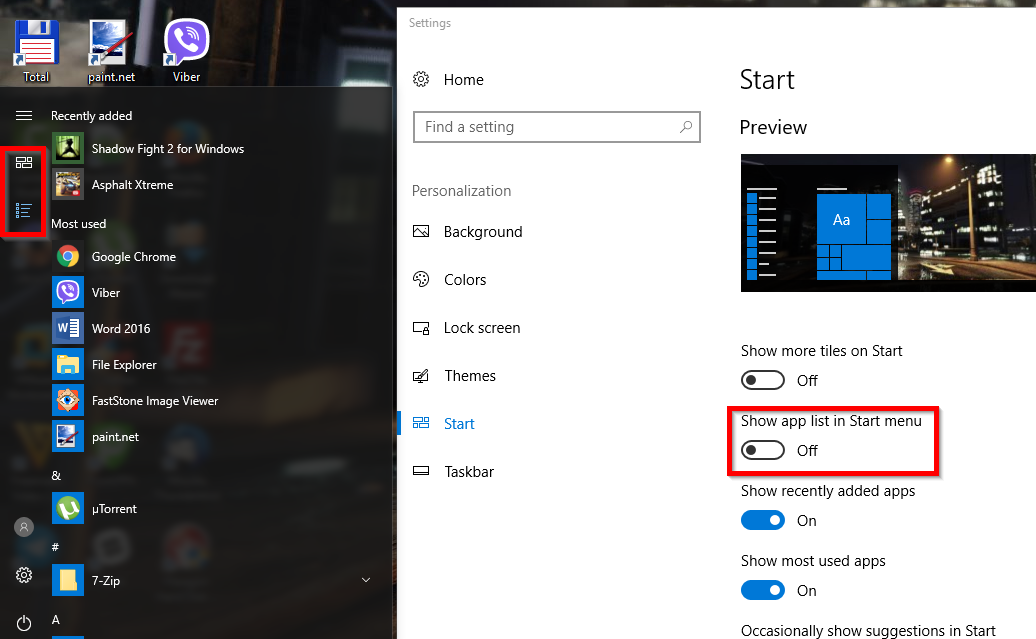Viewport: 1036px width, 639px height.
Task: Disable Show recently added apps
Action: pos(763,521)
